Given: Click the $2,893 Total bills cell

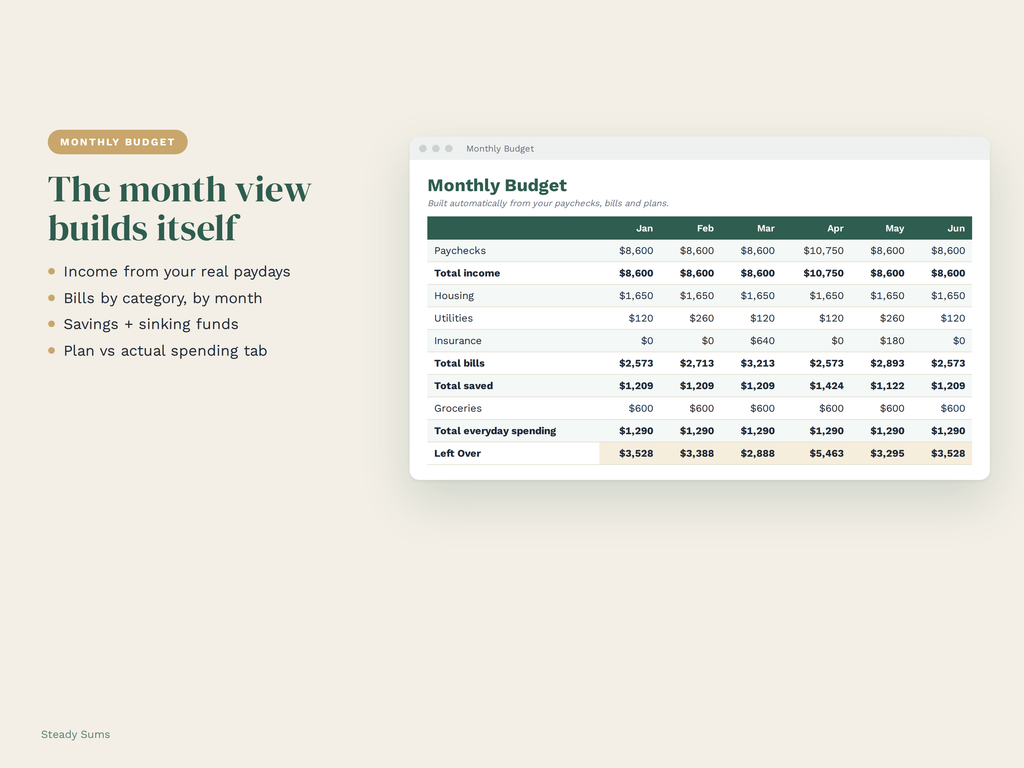Looking at the screenshot, I should pos(888,363).
